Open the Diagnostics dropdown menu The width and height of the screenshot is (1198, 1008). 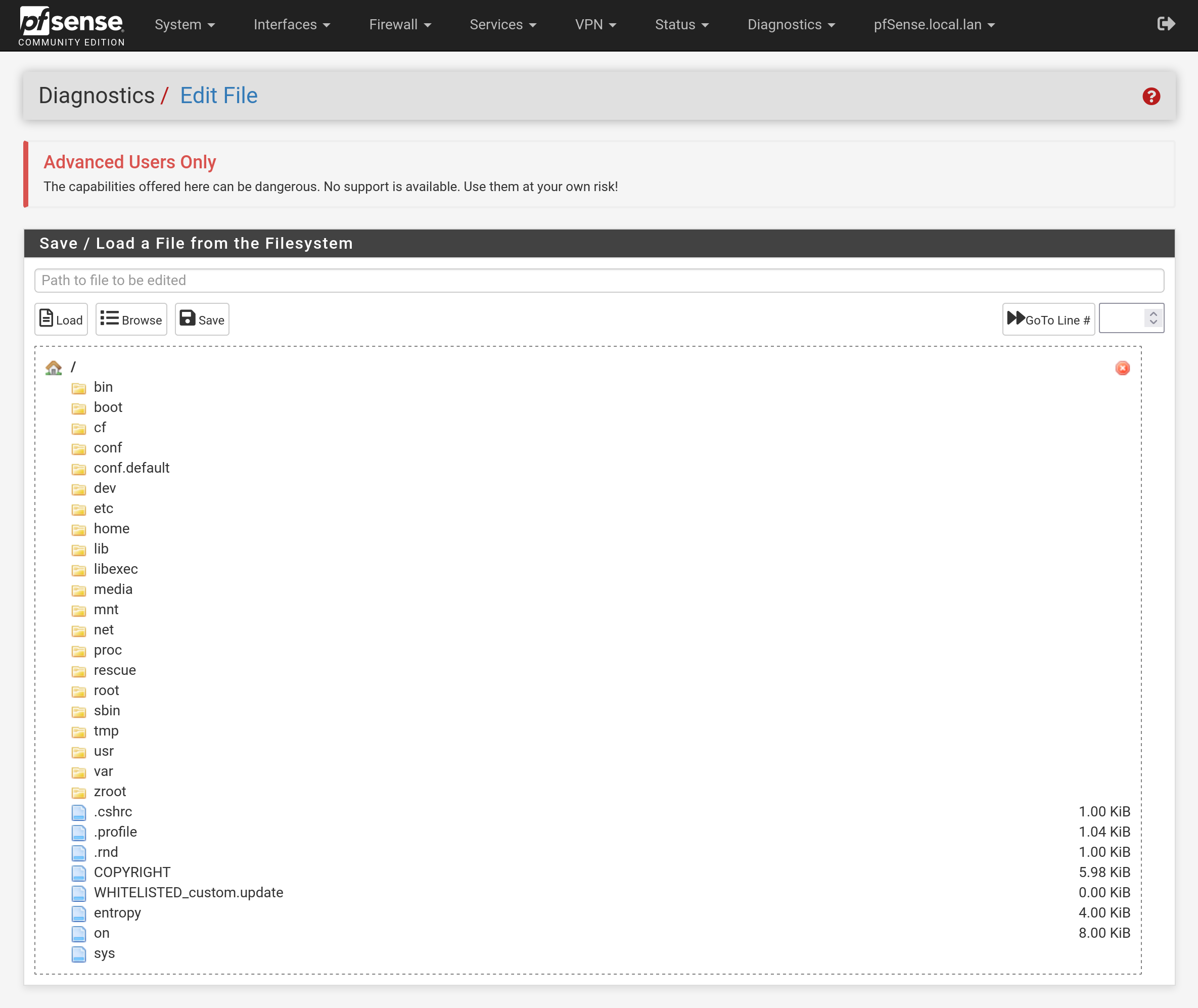pyautogui.click(x=791, y=25)
